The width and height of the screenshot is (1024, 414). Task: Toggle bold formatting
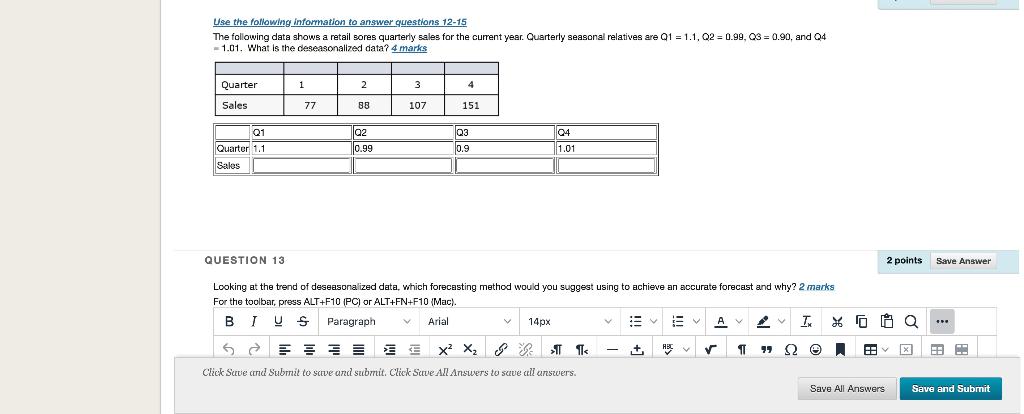(x=229, y=321)
